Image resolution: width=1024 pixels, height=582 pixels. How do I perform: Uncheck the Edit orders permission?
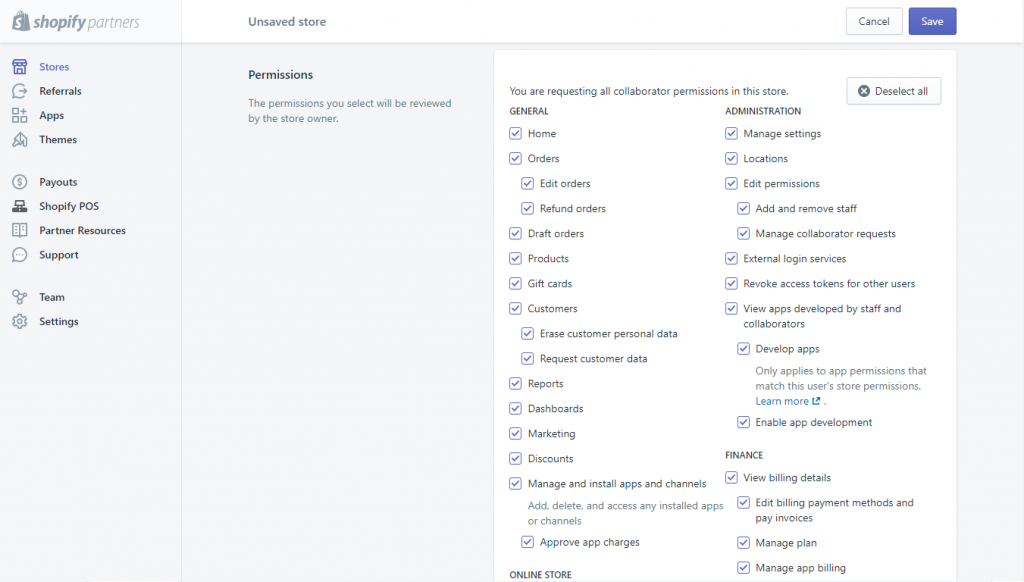click(x=528, y=184)
